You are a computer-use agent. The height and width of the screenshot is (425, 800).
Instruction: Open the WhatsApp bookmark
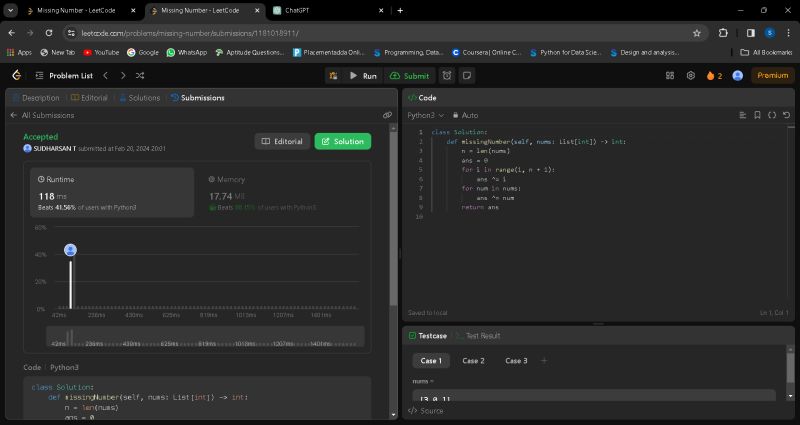187,52
